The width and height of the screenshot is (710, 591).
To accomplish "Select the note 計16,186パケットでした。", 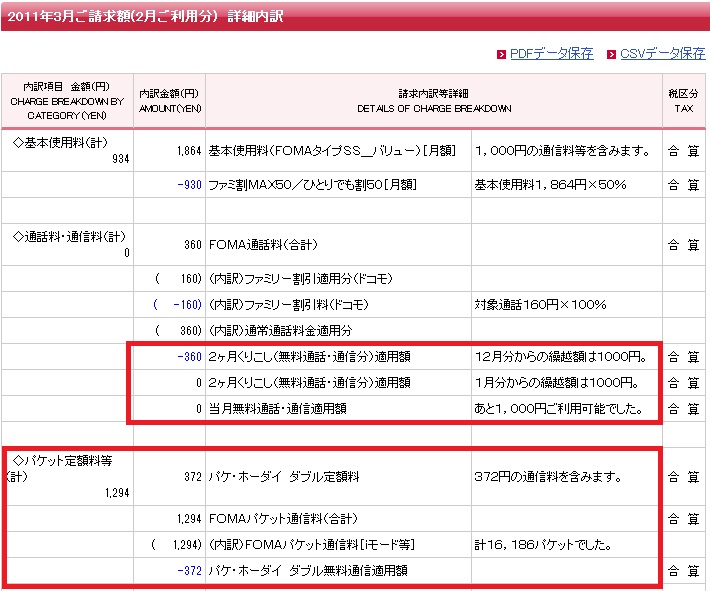I will coord(543,544).
